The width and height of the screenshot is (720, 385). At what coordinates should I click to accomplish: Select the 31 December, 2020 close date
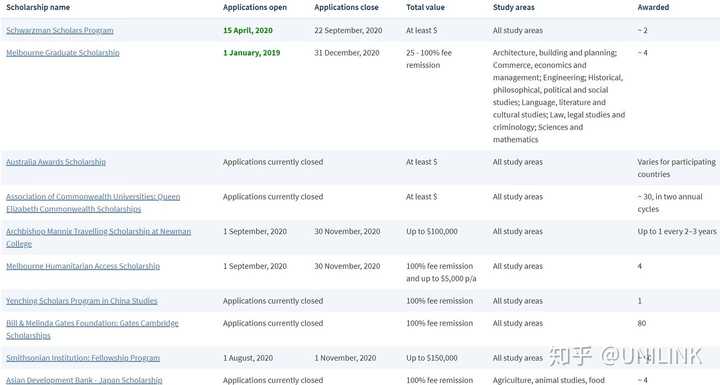pos(347,53)
